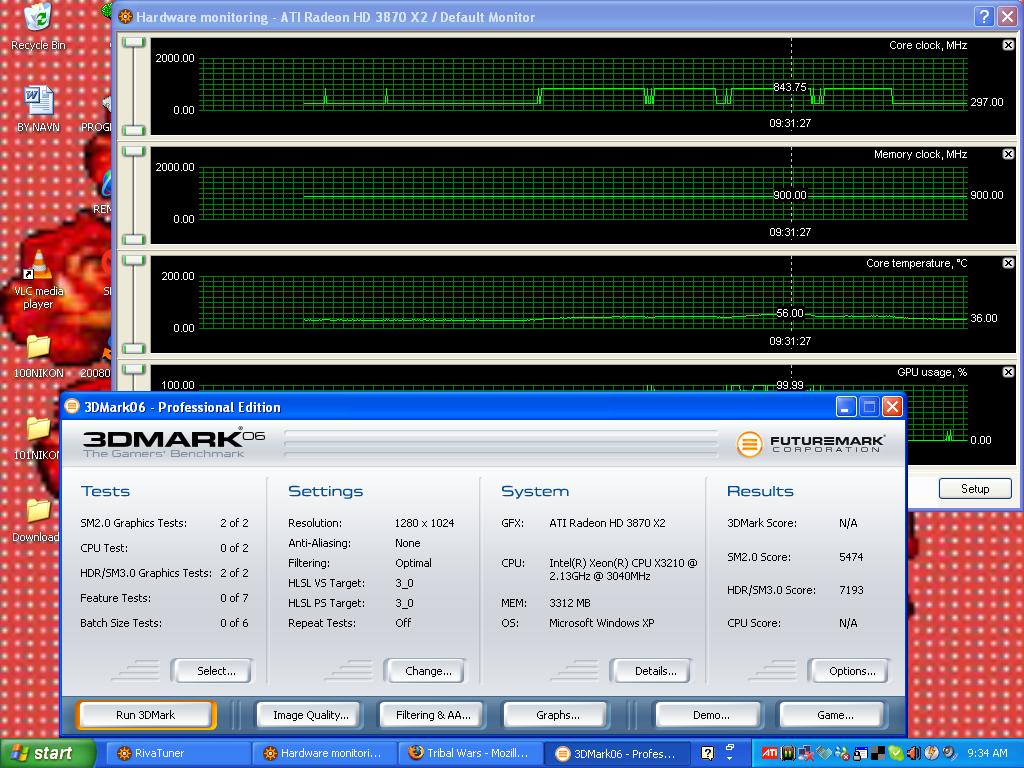Click the Futuremark Corporation logo

click(x=811, y=444)
